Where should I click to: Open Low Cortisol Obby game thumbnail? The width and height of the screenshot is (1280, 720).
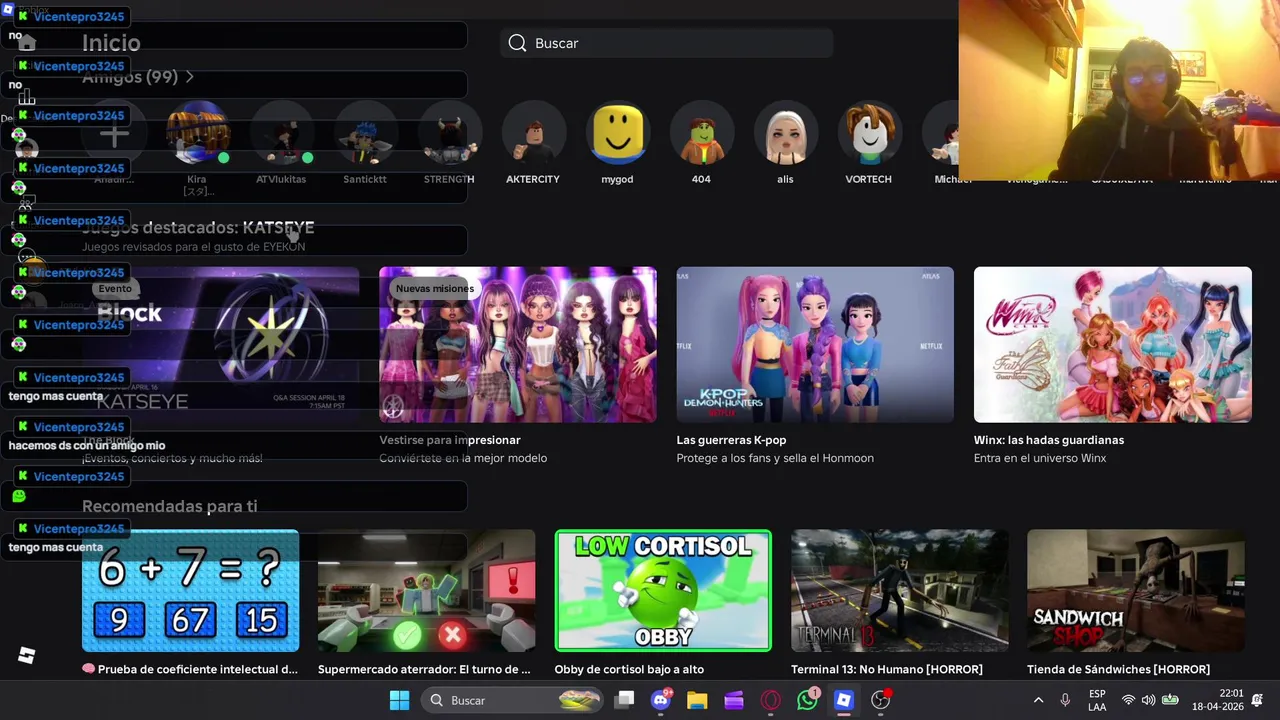coord(663,591)
